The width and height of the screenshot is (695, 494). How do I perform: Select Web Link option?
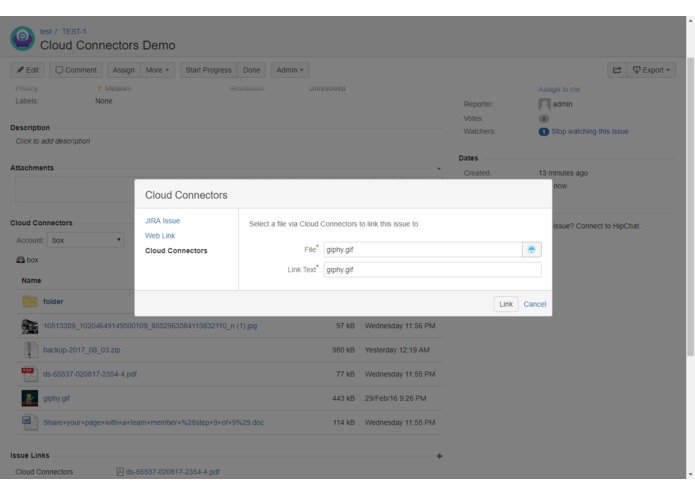coord(160,236)
